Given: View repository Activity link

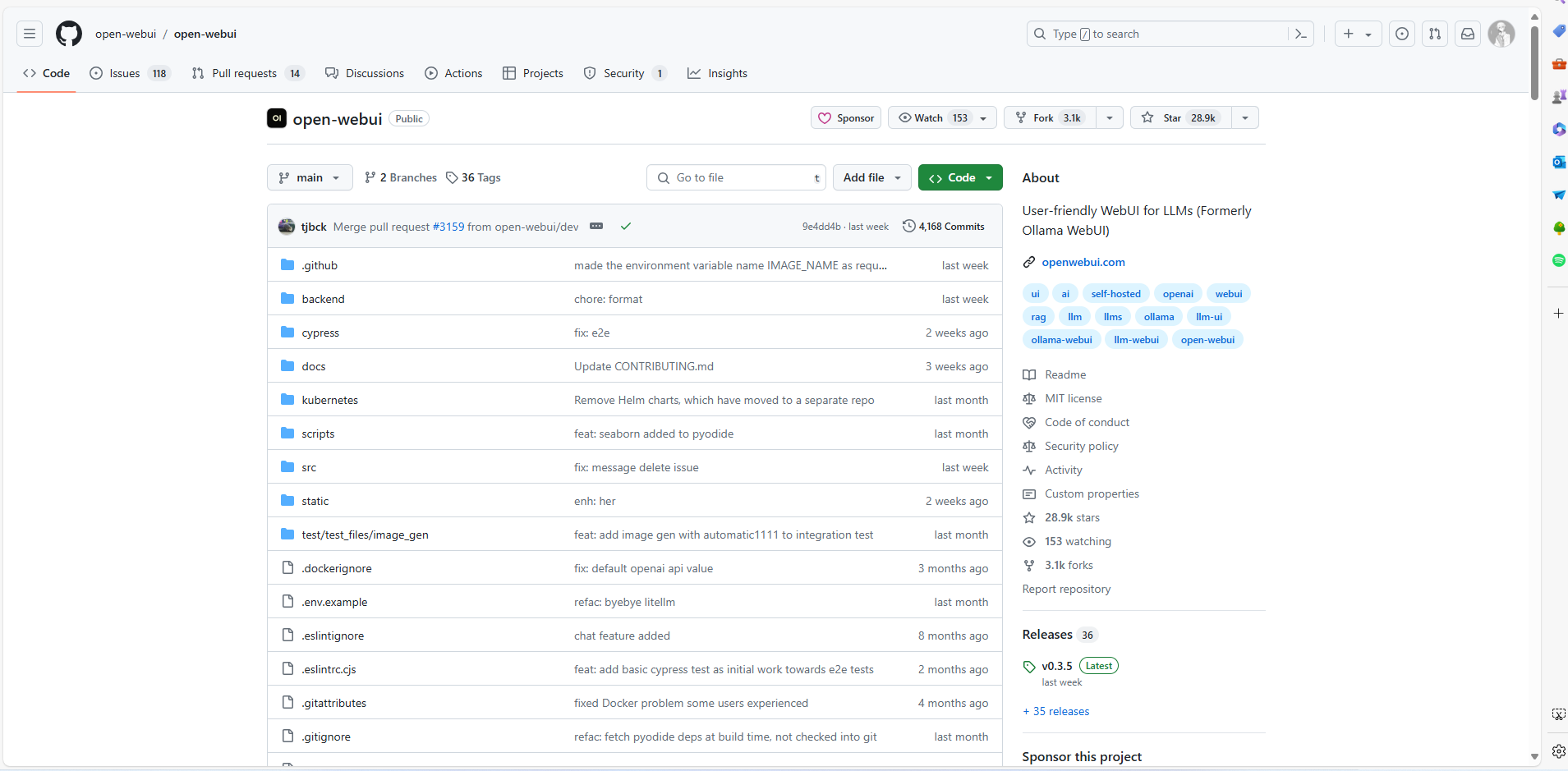Looking at the screenshot, I should click(1064, 470).
